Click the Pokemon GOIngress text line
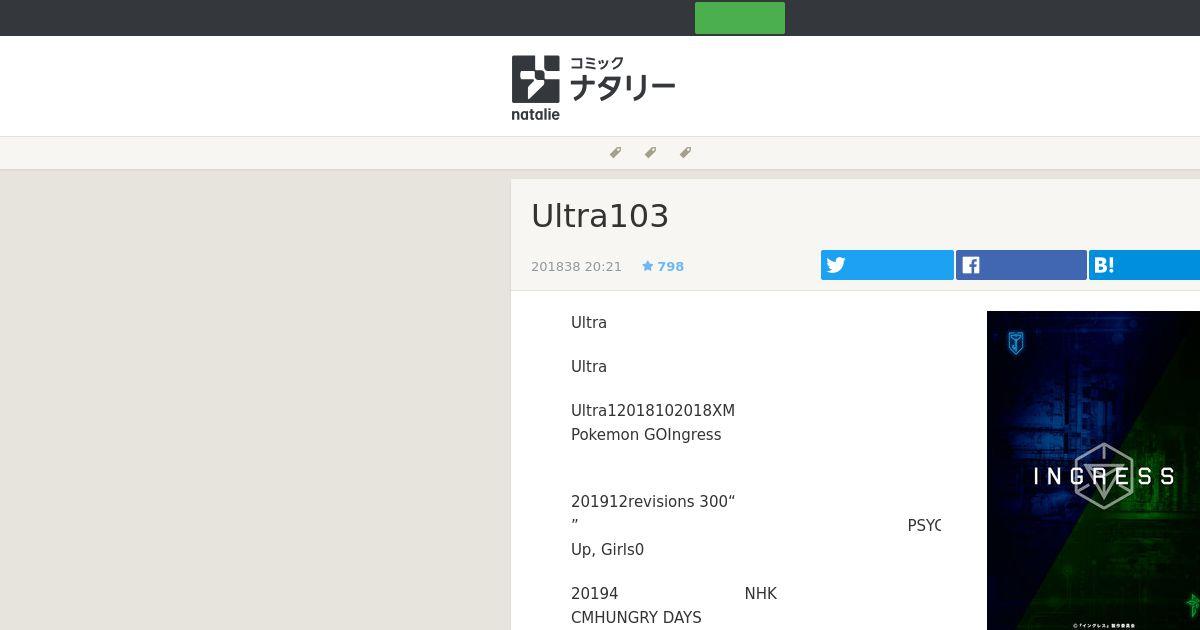Viewport: 1200px width, 630px height. (x=646, y=435)
